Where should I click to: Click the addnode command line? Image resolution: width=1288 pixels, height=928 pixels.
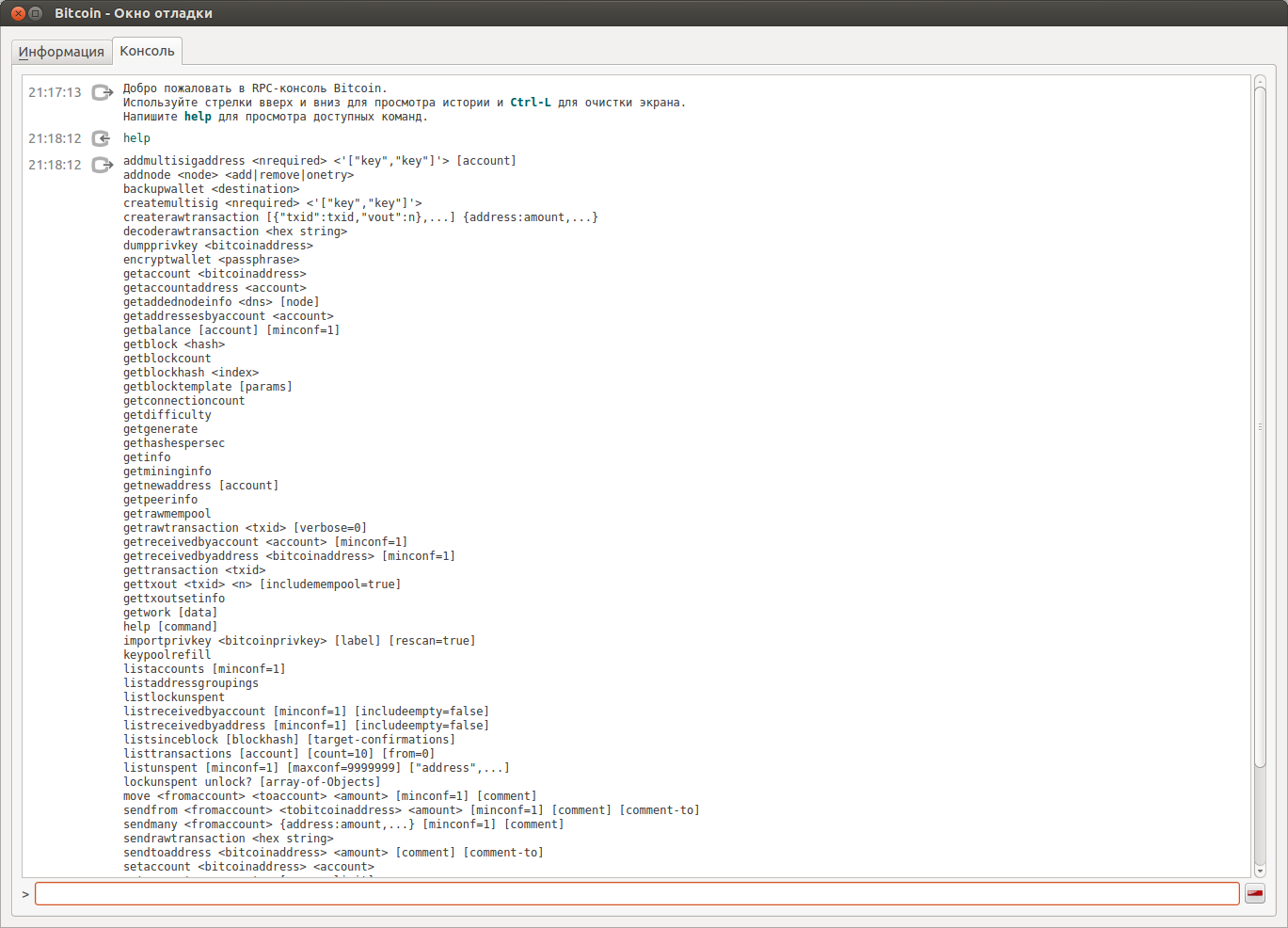pyautogui.click(x=239, y=175)
